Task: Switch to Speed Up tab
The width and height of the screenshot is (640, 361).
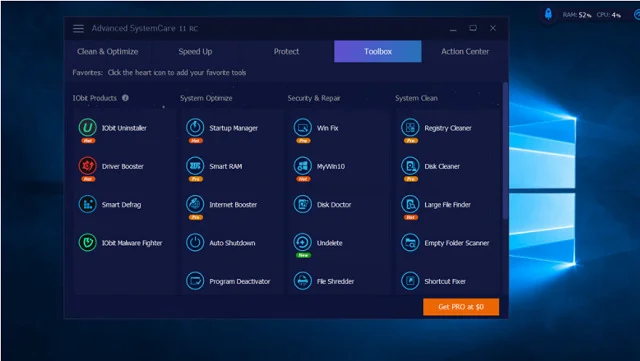Action: tap(195, 51)
